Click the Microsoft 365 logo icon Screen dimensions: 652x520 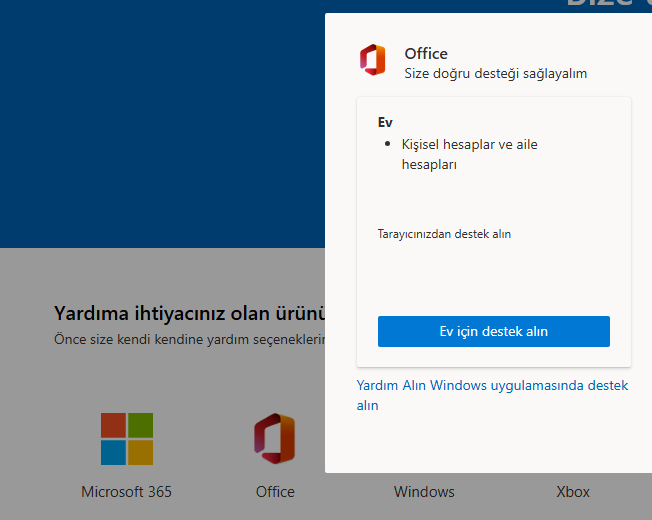tap(127, 439)
